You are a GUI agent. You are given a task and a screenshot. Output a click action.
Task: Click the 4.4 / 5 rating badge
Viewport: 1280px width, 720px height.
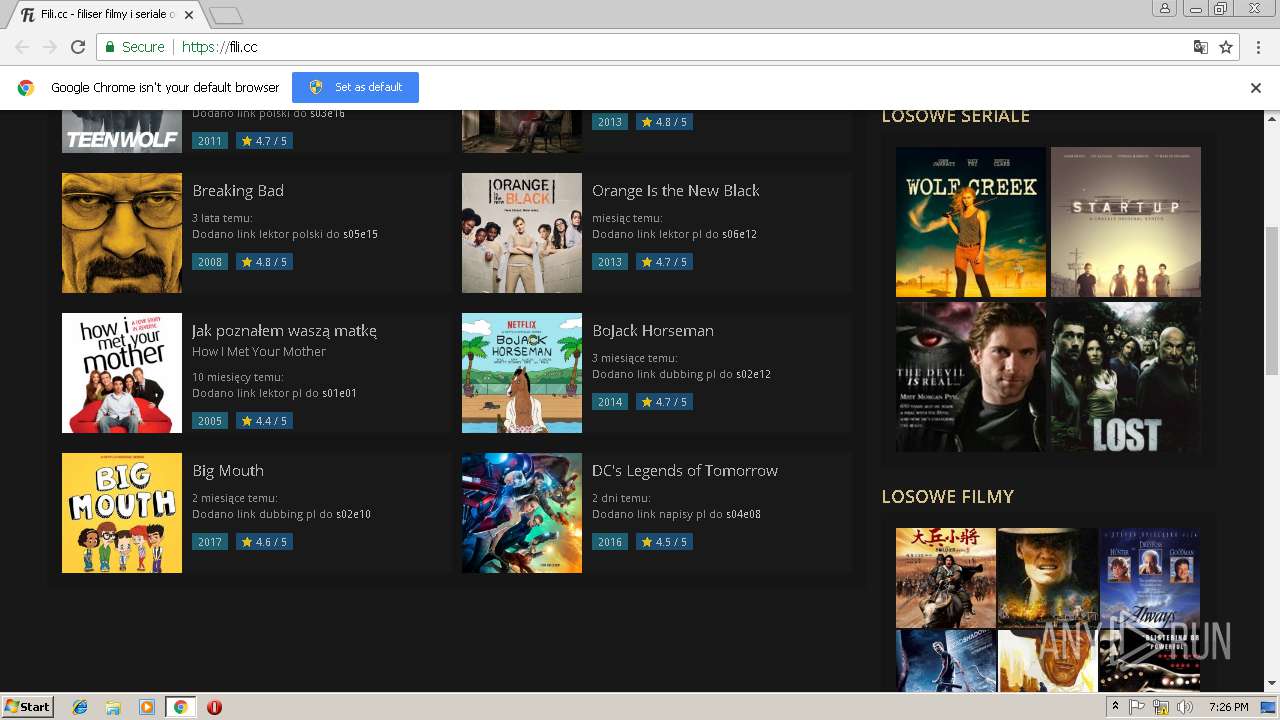point(264,421)
